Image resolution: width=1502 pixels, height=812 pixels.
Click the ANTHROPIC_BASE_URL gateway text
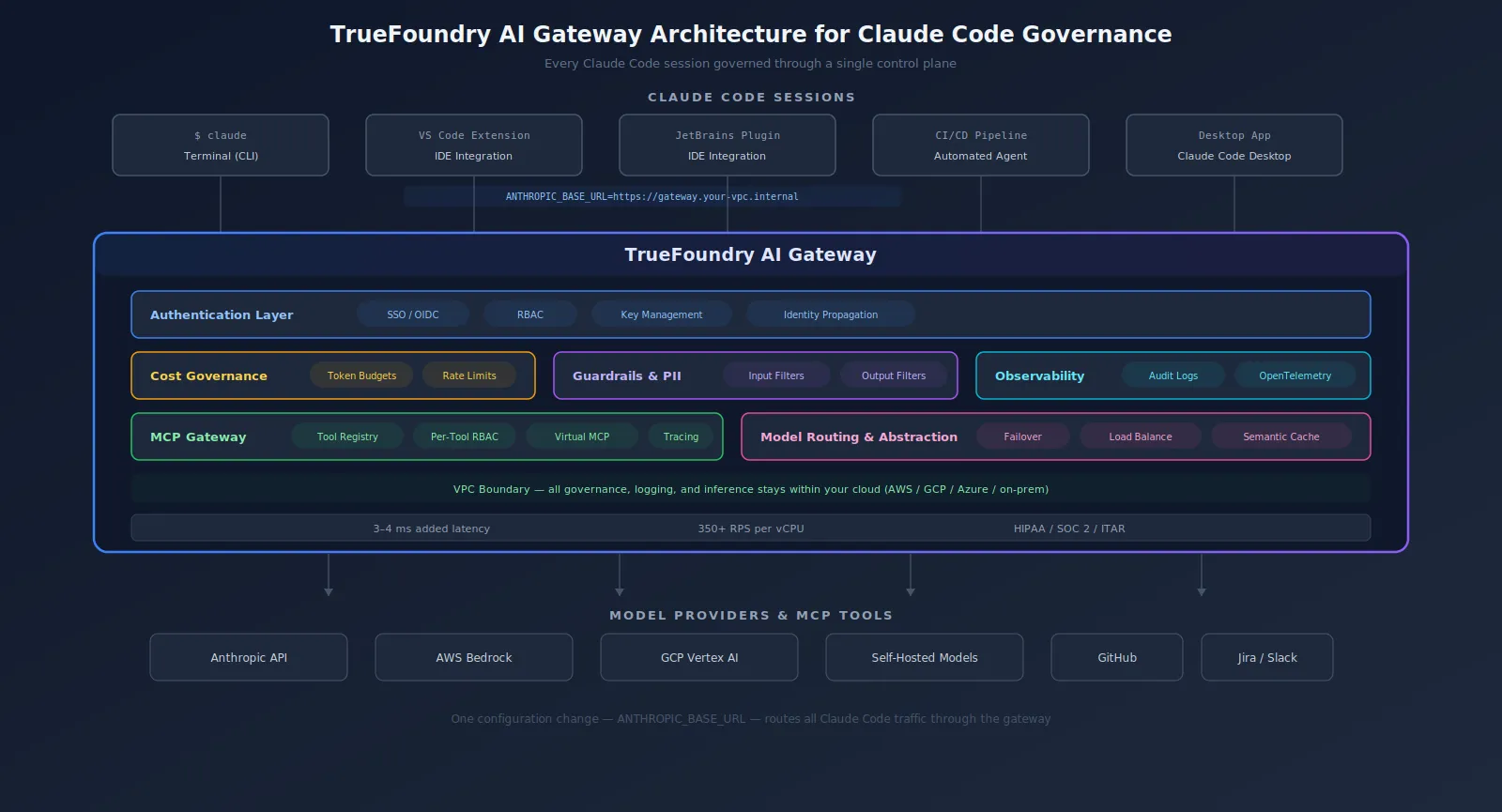(x=652, y=196)
